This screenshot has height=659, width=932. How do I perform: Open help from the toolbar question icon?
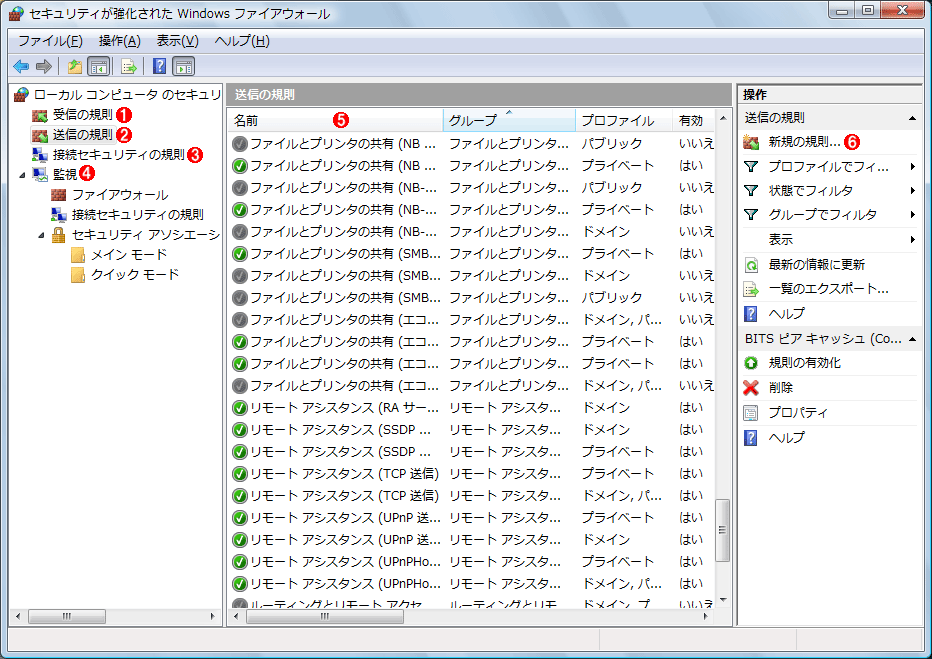(159, 67)
